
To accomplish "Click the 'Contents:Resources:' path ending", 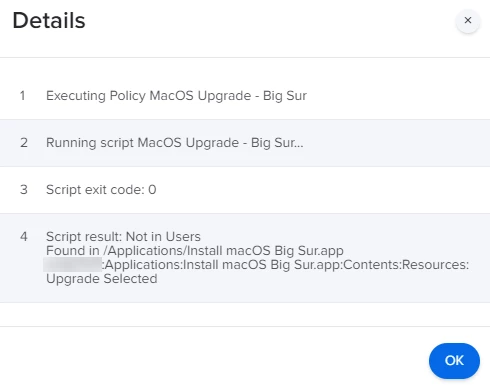I will coord(406,265).
